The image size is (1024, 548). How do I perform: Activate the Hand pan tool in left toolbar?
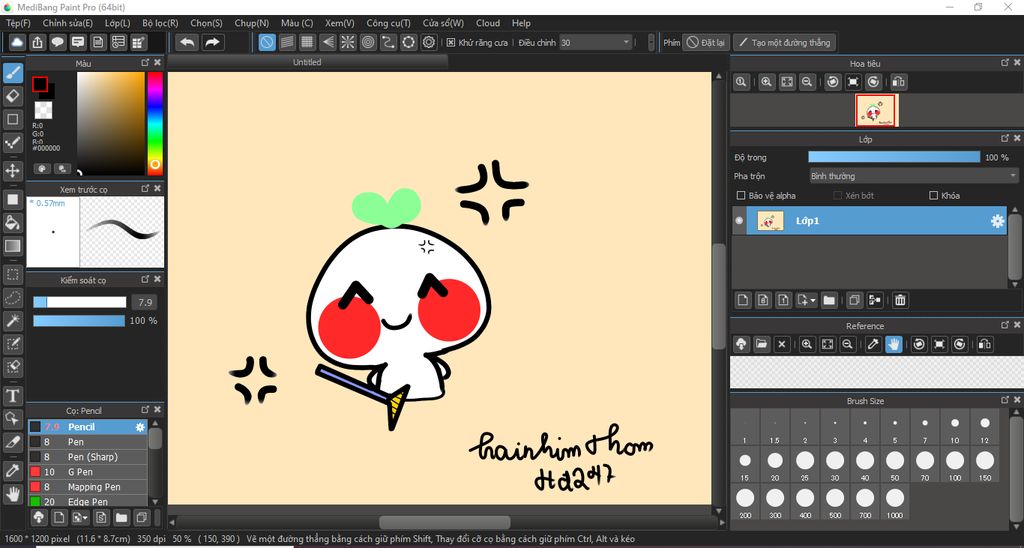coord(13,493)
